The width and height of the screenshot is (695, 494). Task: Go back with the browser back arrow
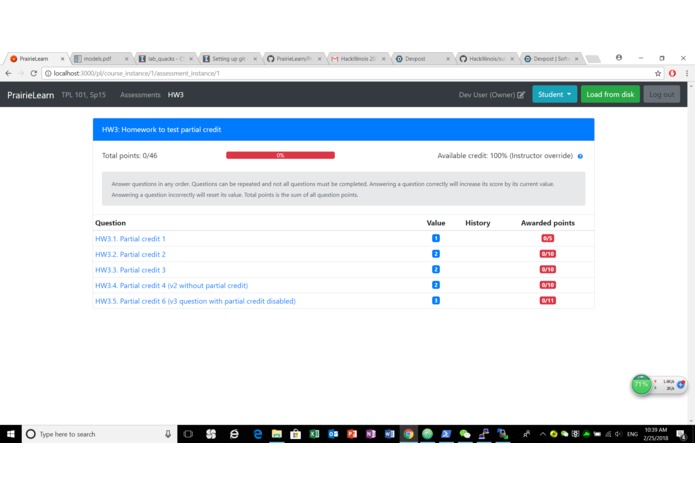(x=9, y=73)
